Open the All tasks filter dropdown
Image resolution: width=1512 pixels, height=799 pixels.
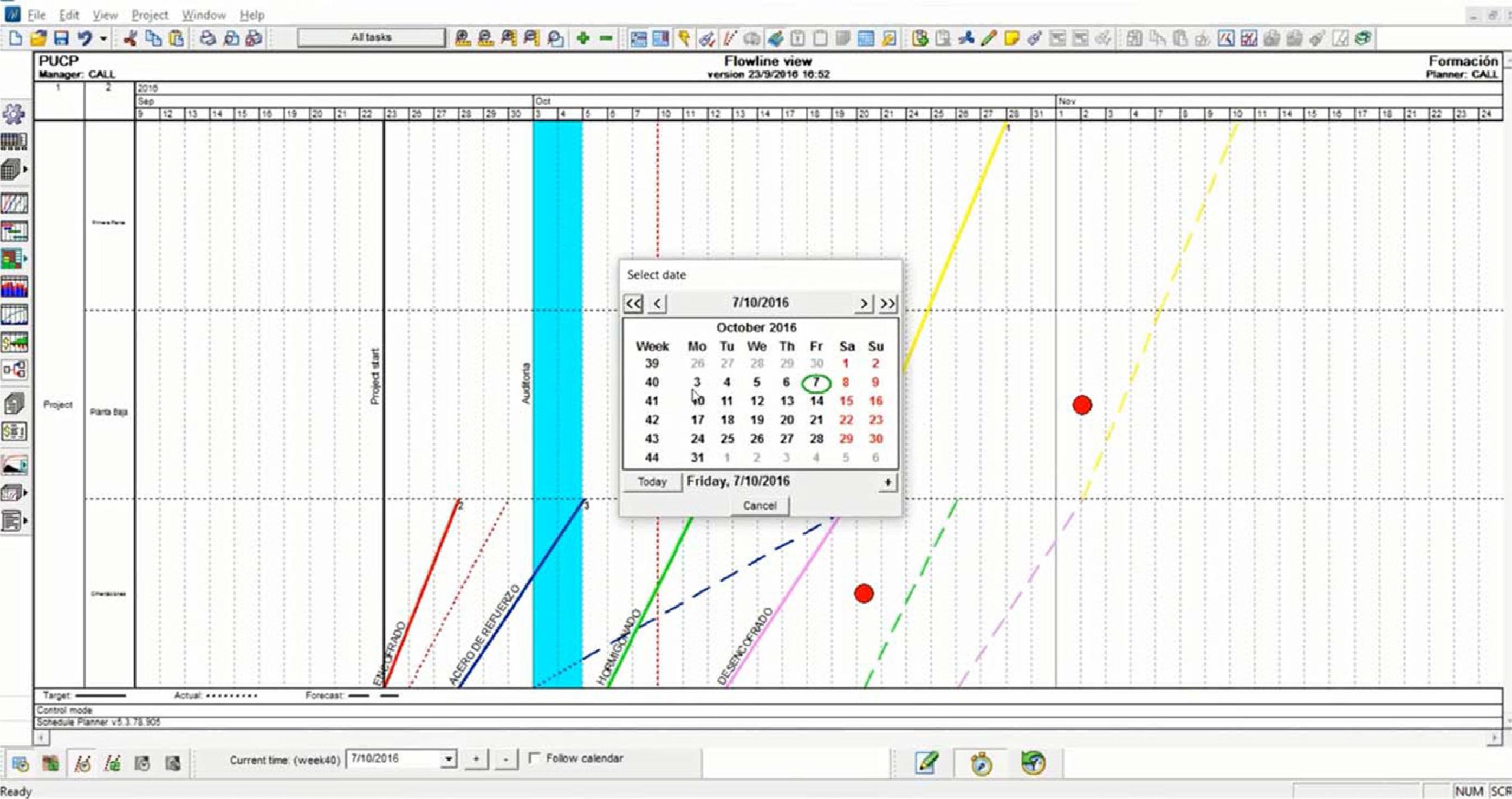[371, 37]
